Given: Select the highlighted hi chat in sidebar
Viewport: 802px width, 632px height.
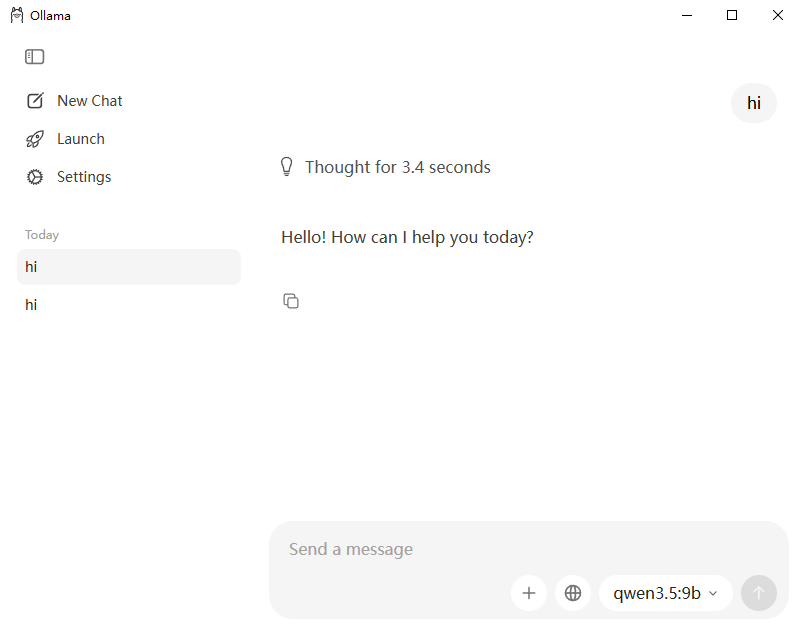Looking at the screenshot, I should click(x=129, y=267).
